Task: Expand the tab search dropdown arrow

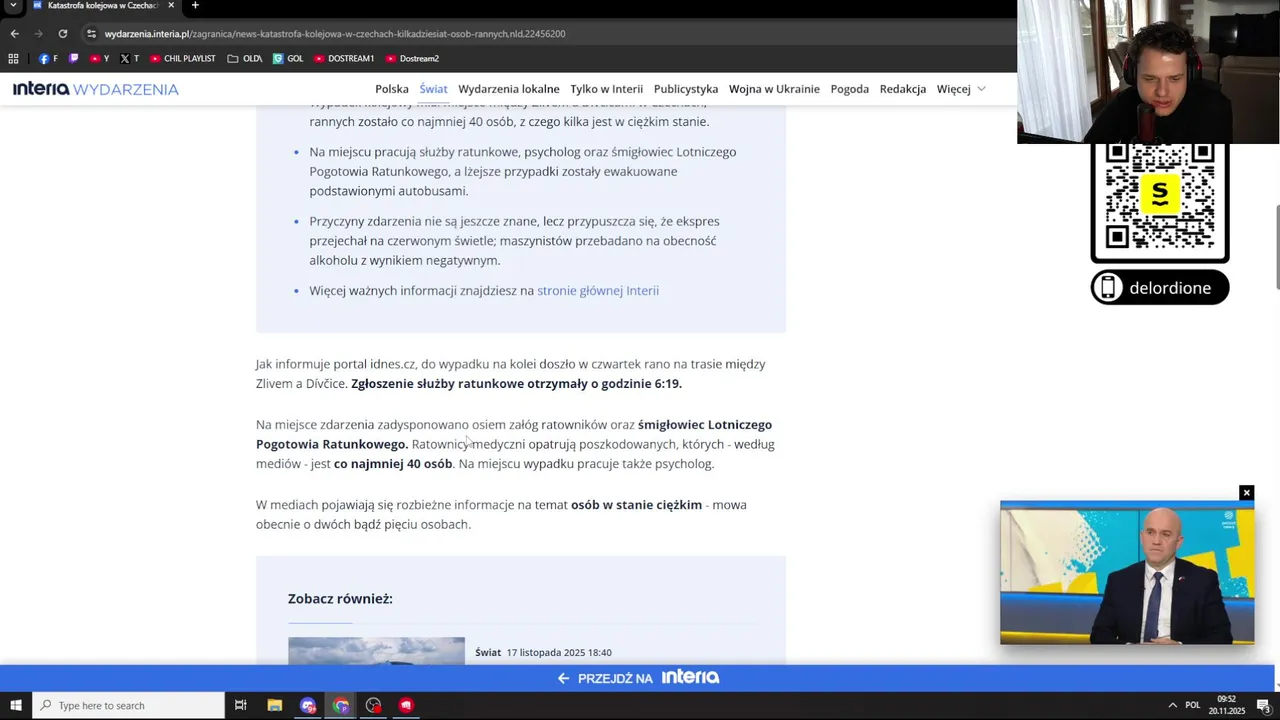Action: (x=13, y=5)
